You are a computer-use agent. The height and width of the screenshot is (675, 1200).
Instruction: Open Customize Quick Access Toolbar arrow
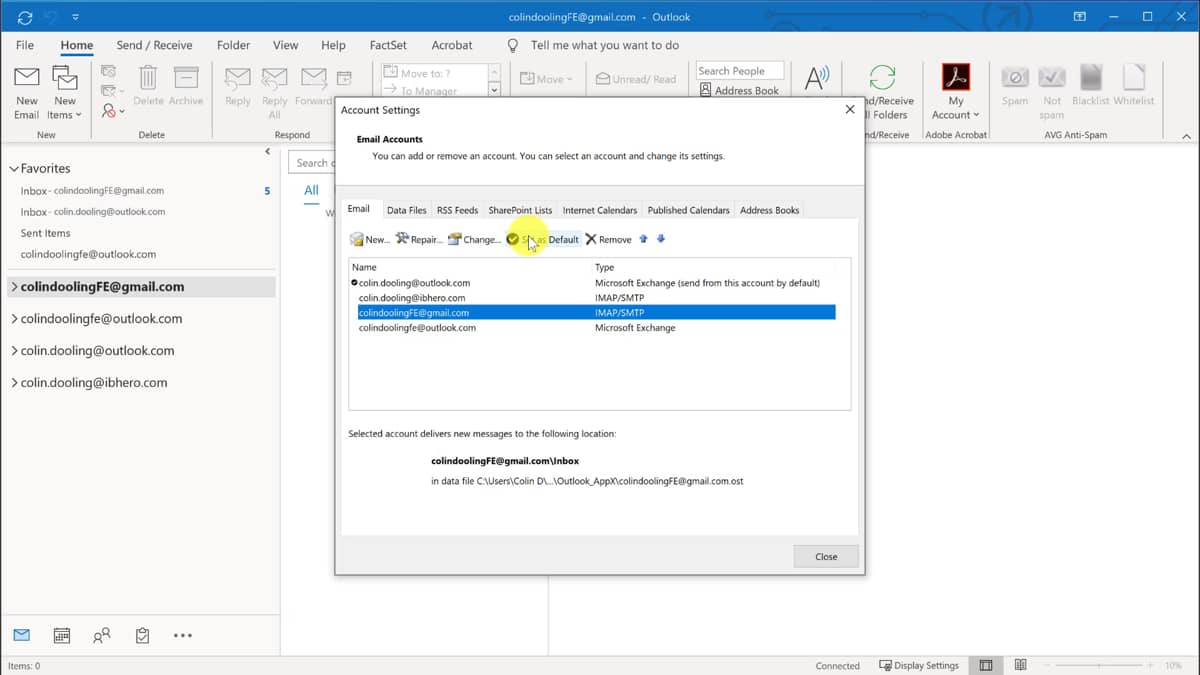click(x=75, y=17)
